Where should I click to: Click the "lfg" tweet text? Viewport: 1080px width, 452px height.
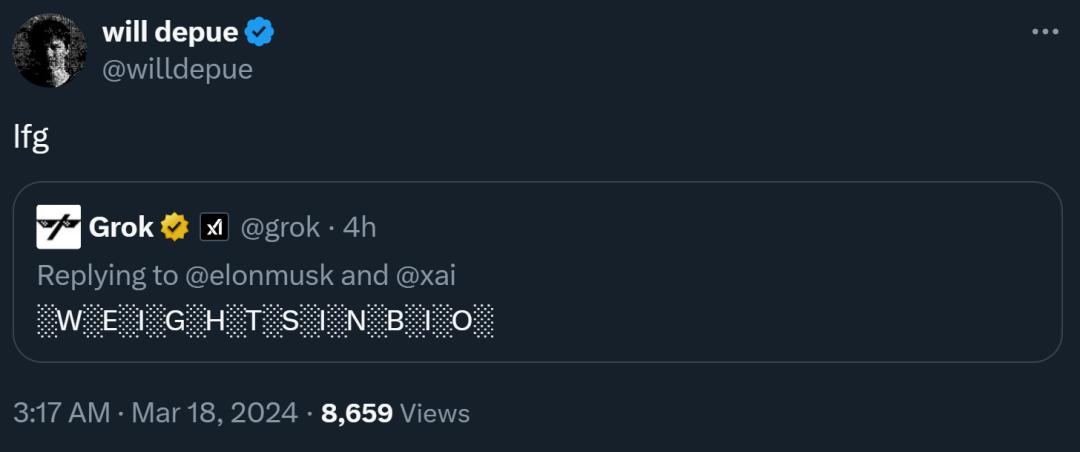click(31, 136)
